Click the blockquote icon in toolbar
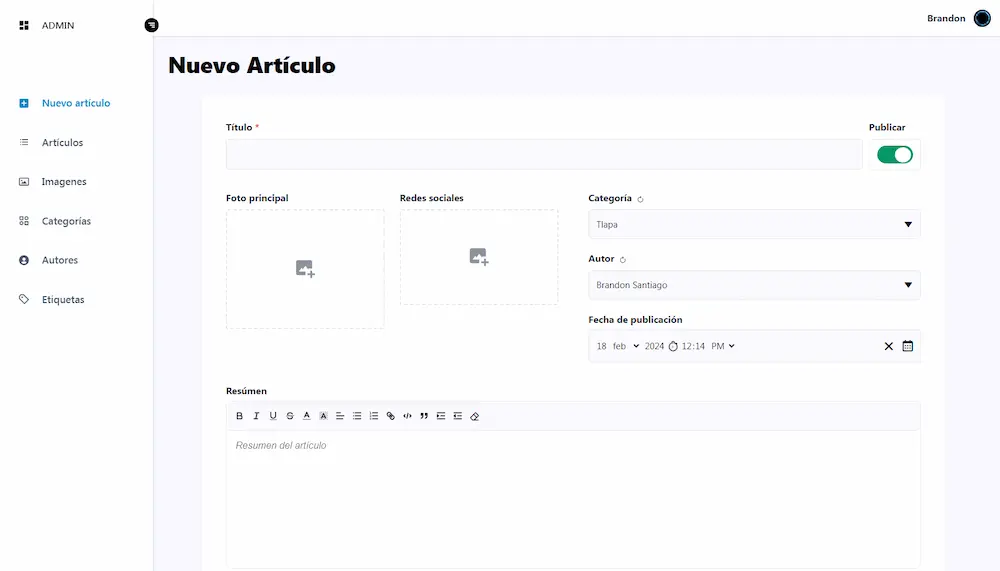1000x571 pixels. [x=424, y=416]
